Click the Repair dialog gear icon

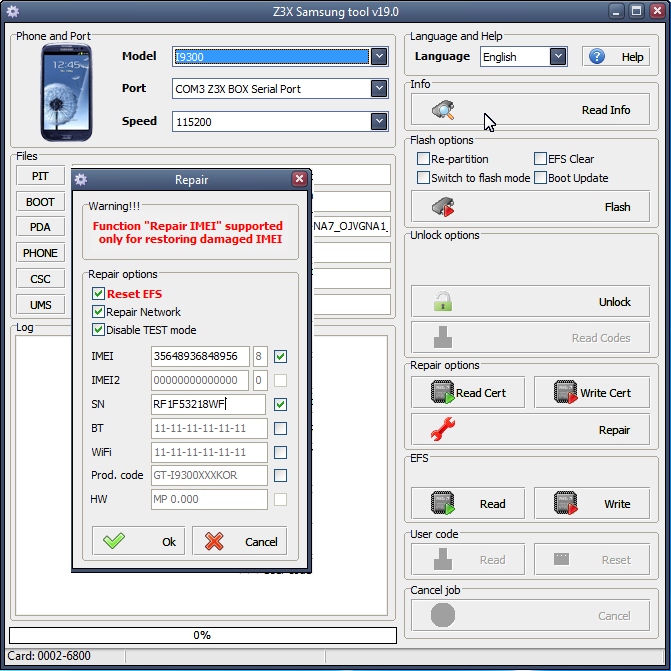81,180
